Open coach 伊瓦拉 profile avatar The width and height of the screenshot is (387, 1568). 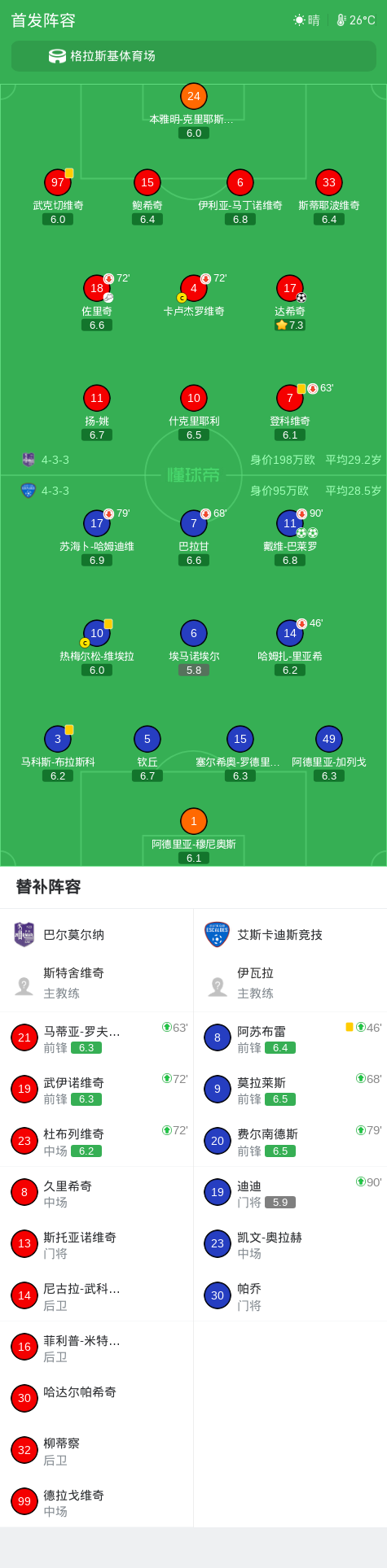click(217, 985)
